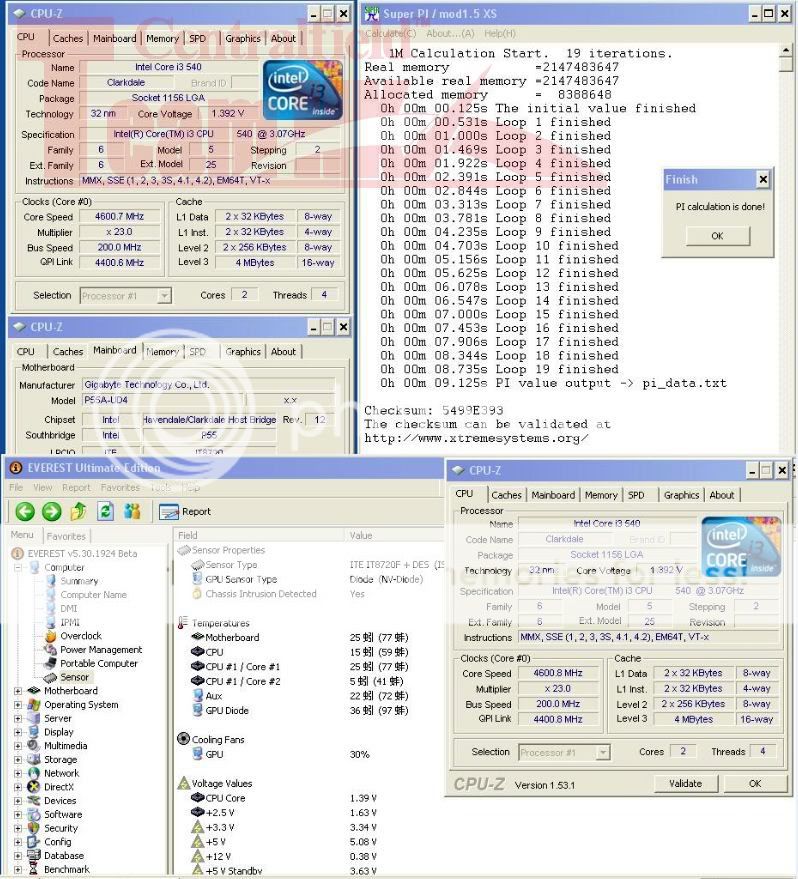Screen dimensions: 798x879
Task: Open Processor selection dropdown in bottom-right CPU-Z
Action: coord(603,752)
